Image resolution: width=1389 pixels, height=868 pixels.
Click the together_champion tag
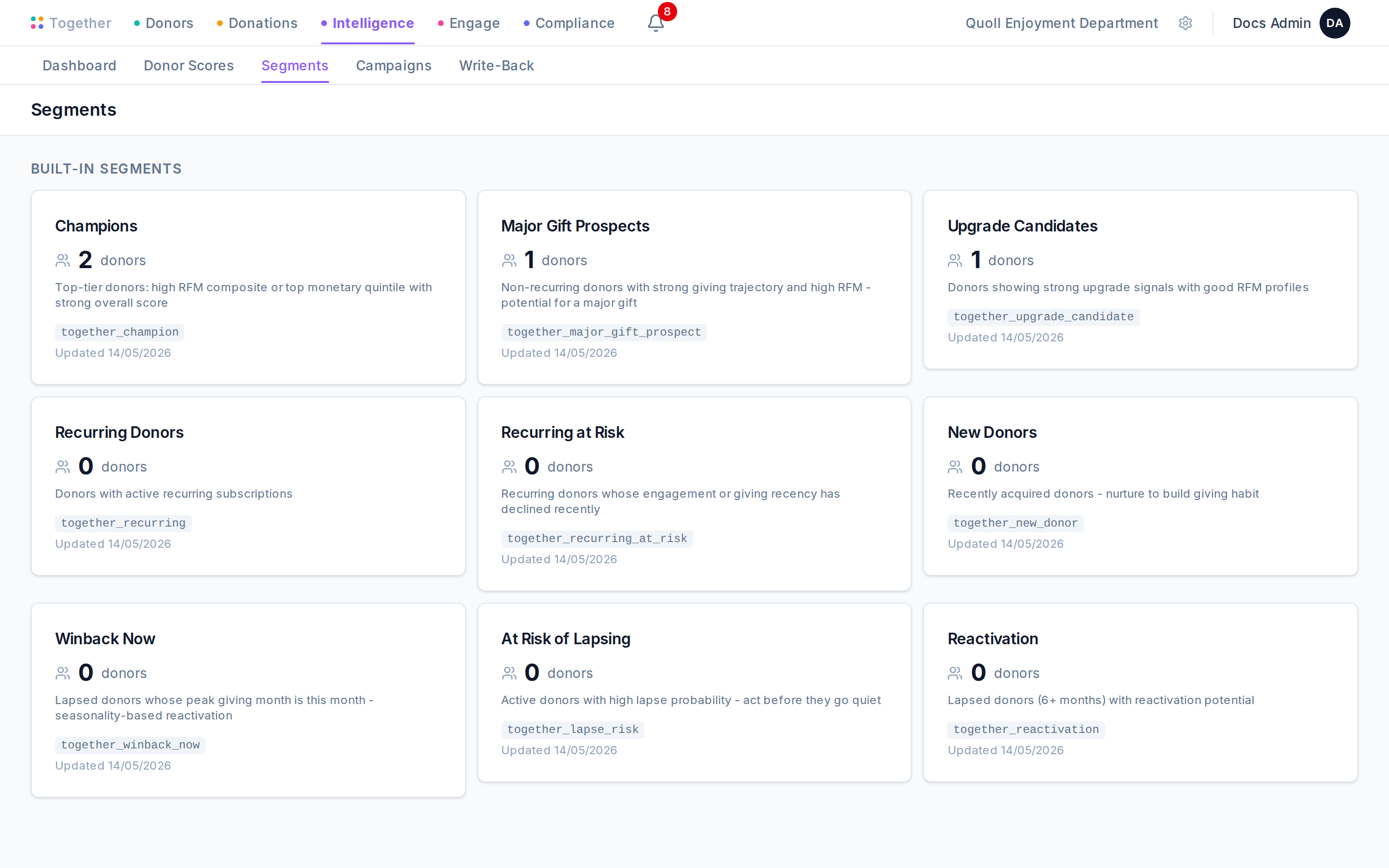tap(120, 332)
